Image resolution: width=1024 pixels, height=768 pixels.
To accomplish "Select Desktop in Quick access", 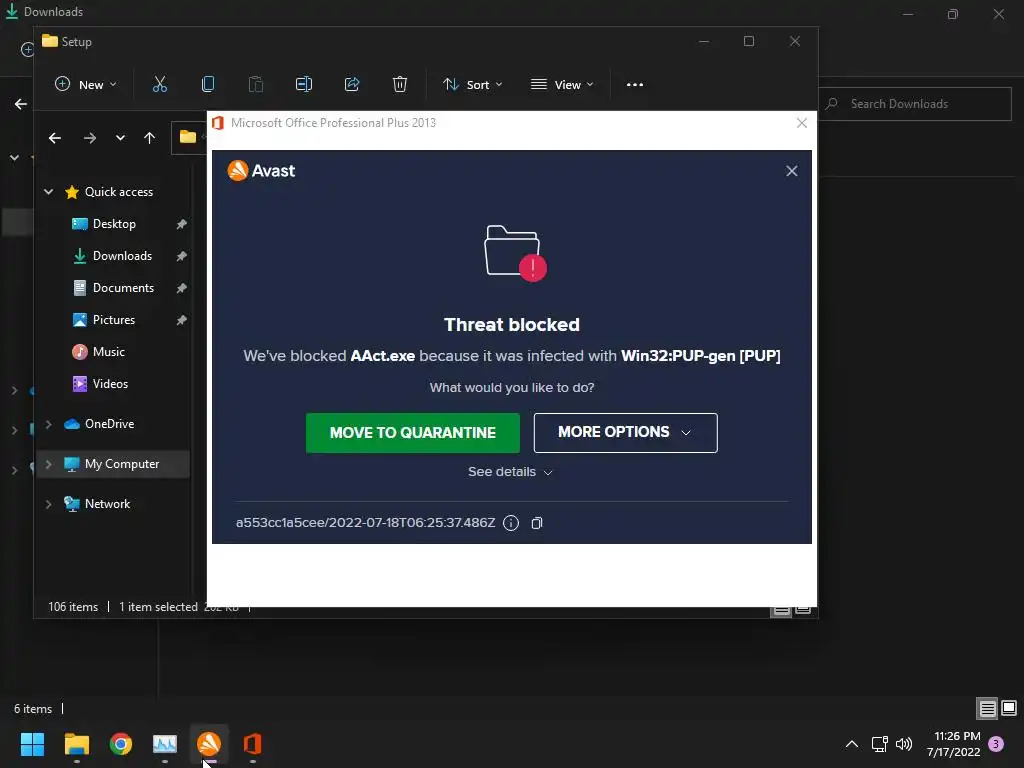I will (x=114, y=223).
